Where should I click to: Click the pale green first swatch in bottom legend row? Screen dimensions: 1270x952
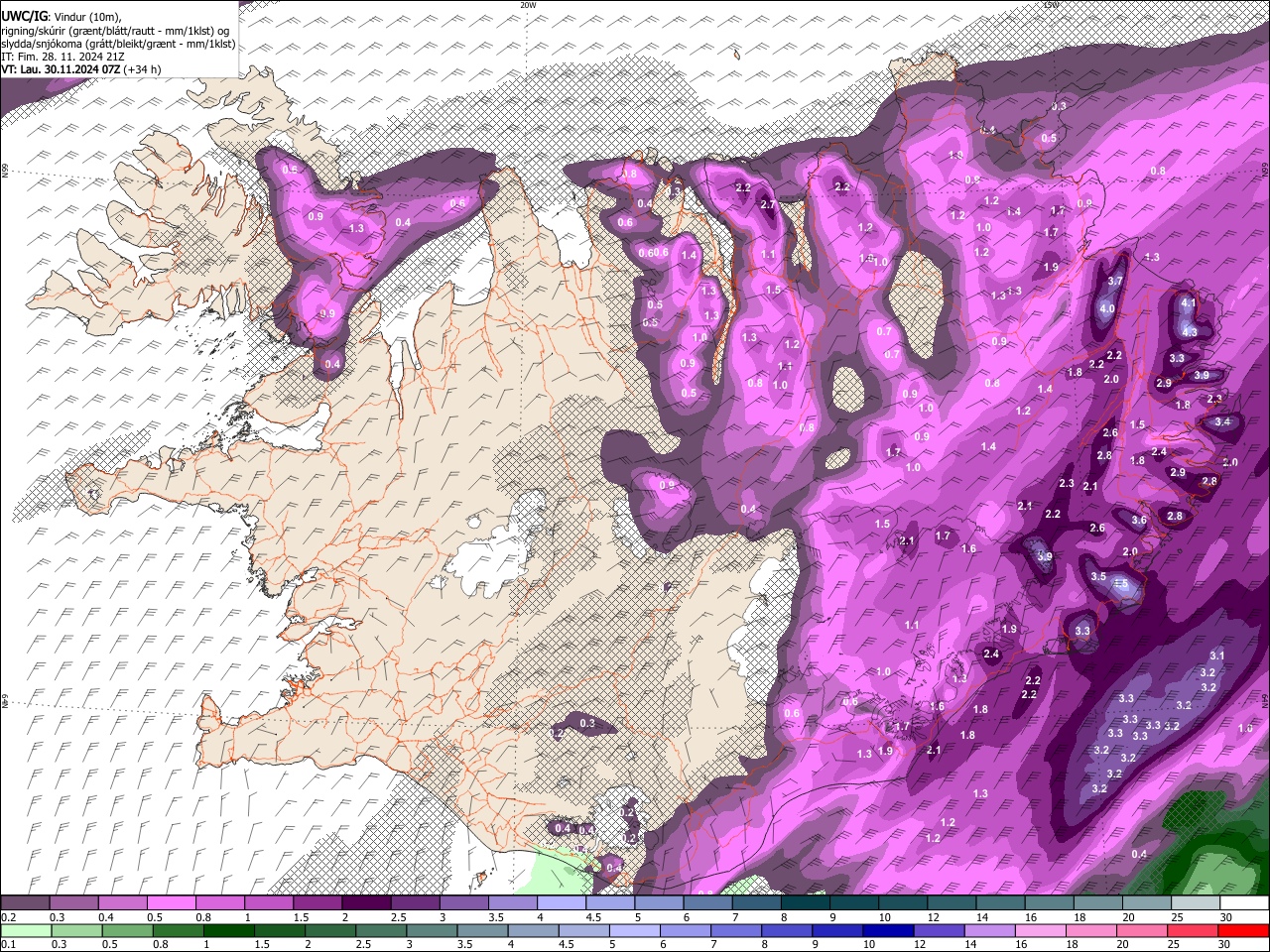(x=25, y=930)
